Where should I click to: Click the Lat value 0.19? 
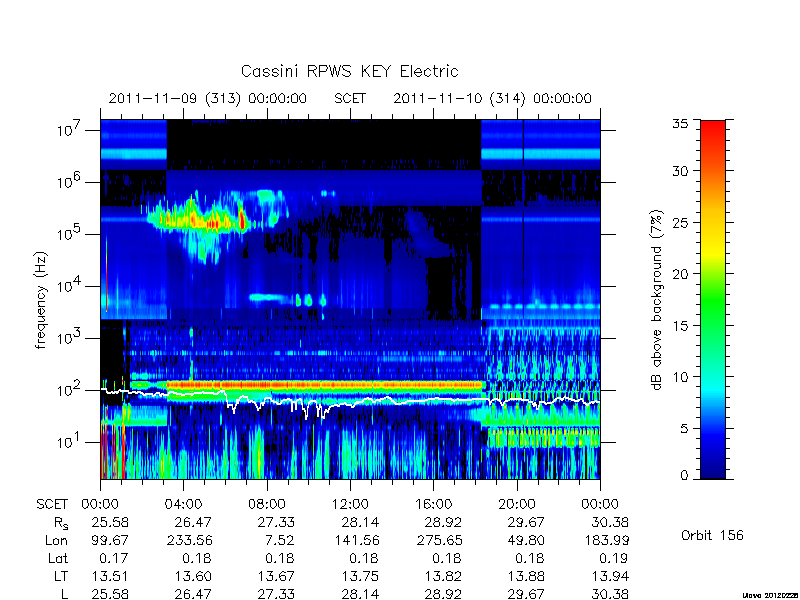pos(613,558)
